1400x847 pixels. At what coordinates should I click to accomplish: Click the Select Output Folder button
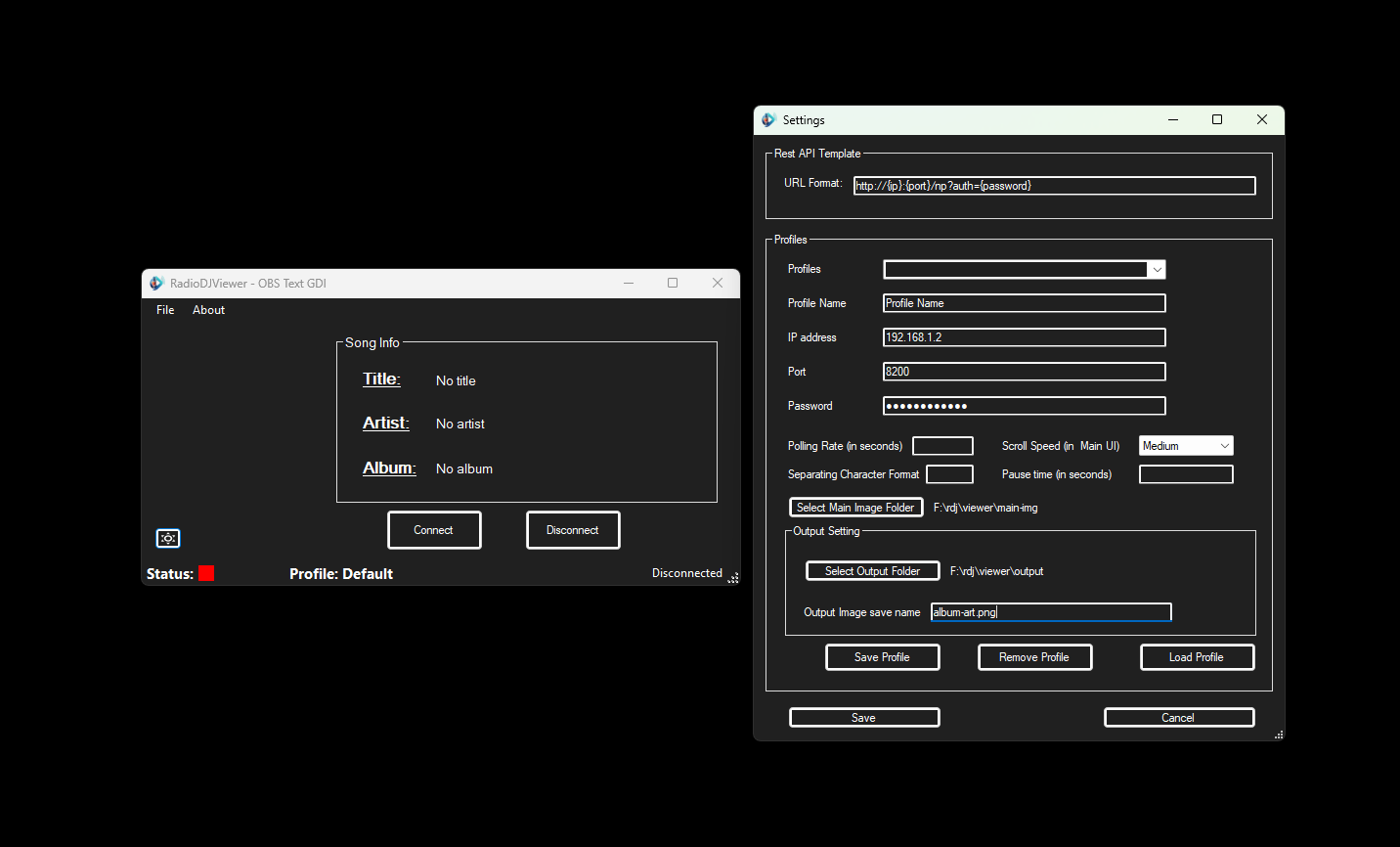click(x=872, y=571)
